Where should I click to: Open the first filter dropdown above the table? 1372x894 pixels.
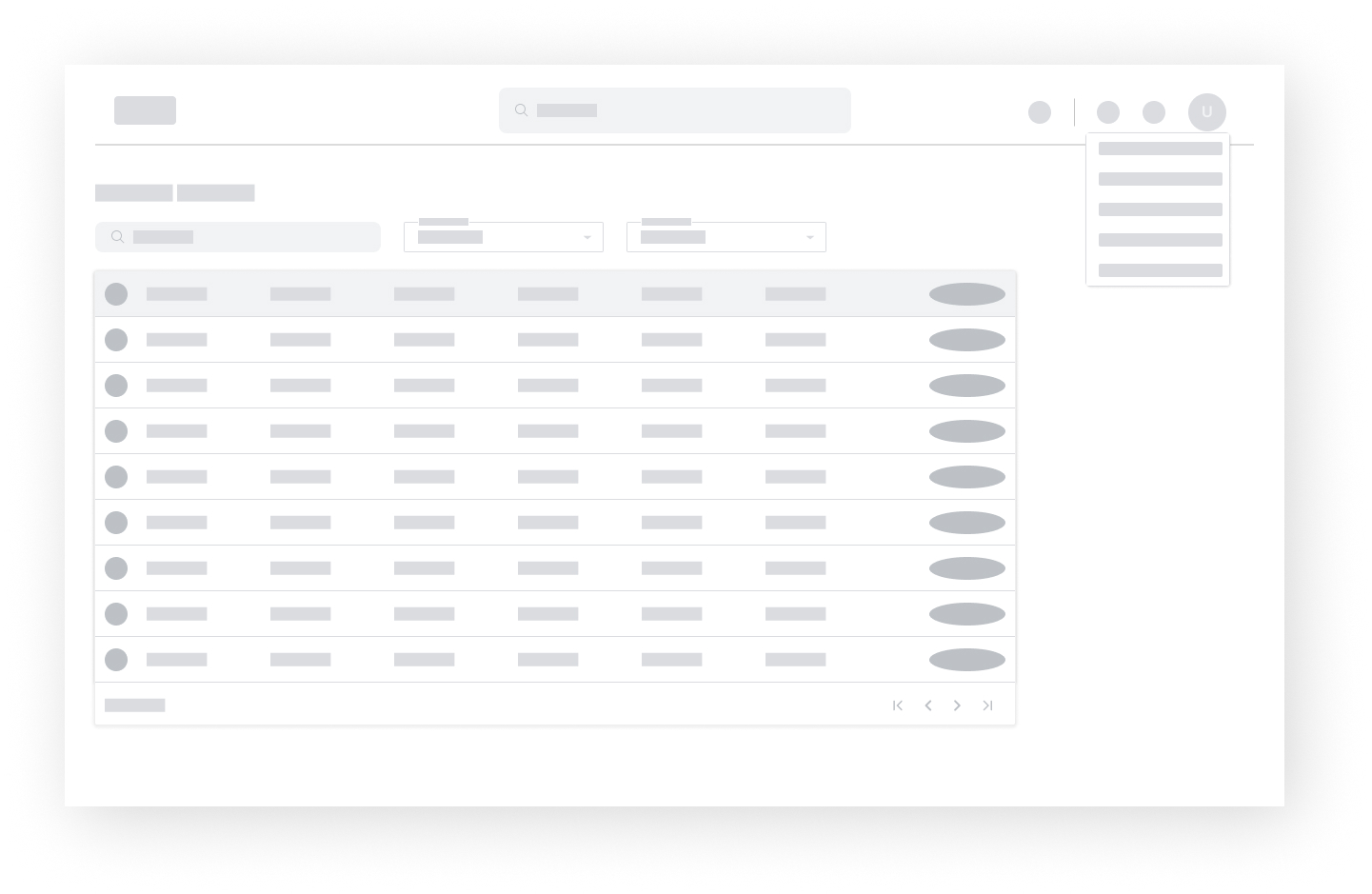pos(503,237)
